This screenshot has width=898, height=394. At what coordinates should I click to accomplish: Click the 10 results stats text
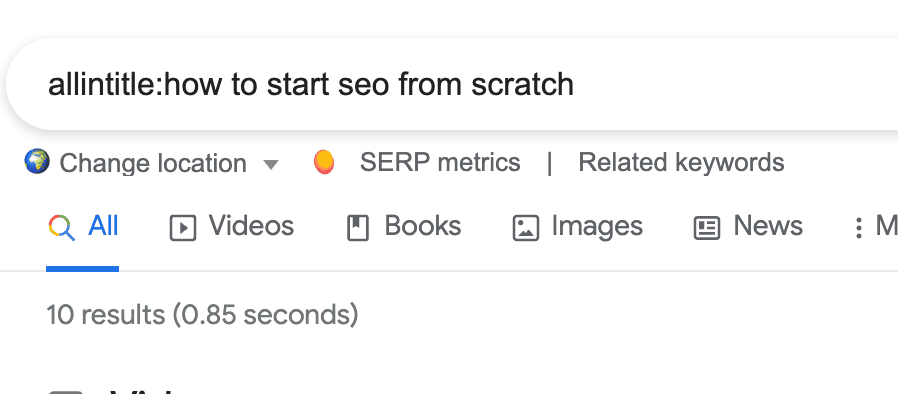click(202, 315)
